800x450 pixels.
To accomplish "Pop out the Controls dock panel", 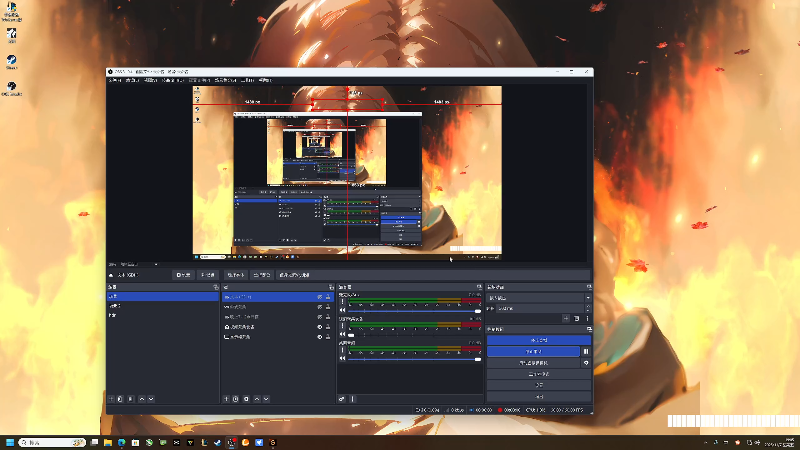I will (x=589, y=329).
